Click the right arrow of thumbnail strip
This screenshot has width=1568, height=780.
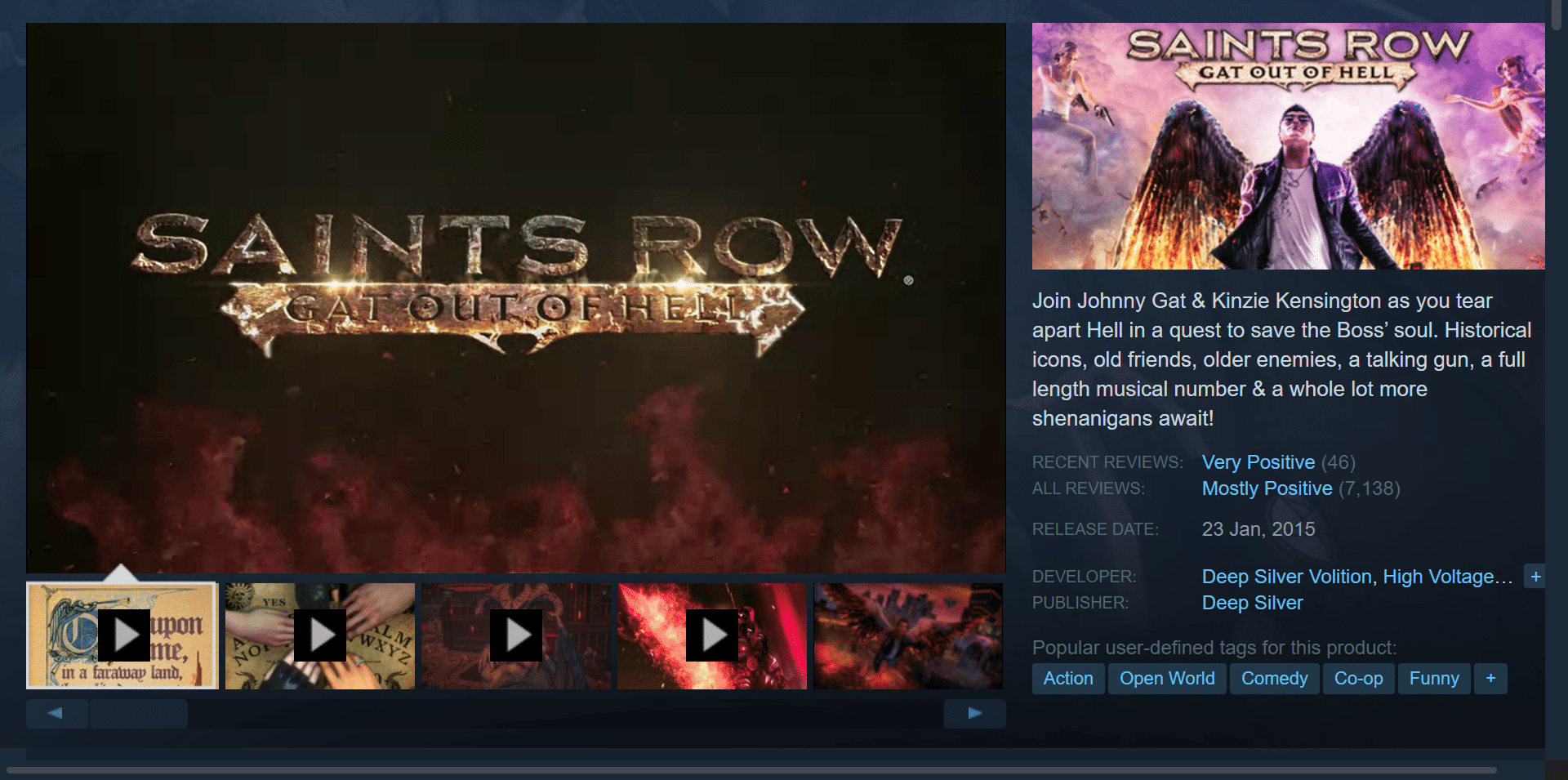tap(974, 713)
